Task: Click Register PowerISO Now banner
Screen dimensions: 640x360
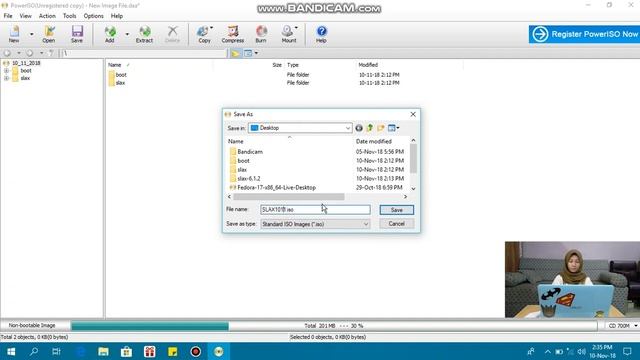Action: click(x=584, y=34)
